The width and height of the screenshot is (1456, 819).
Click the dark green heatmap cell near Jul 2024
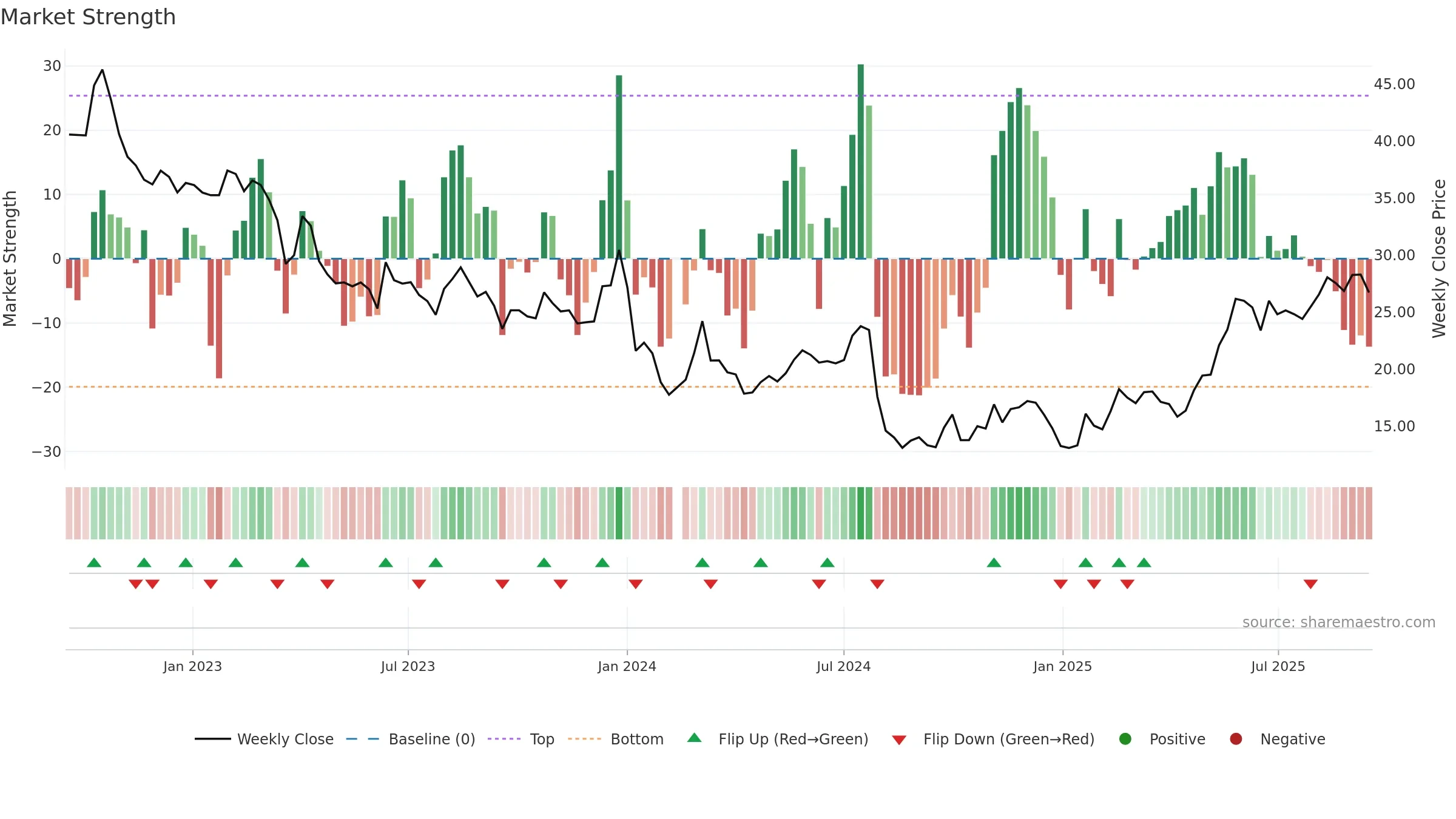pos(861,513)
